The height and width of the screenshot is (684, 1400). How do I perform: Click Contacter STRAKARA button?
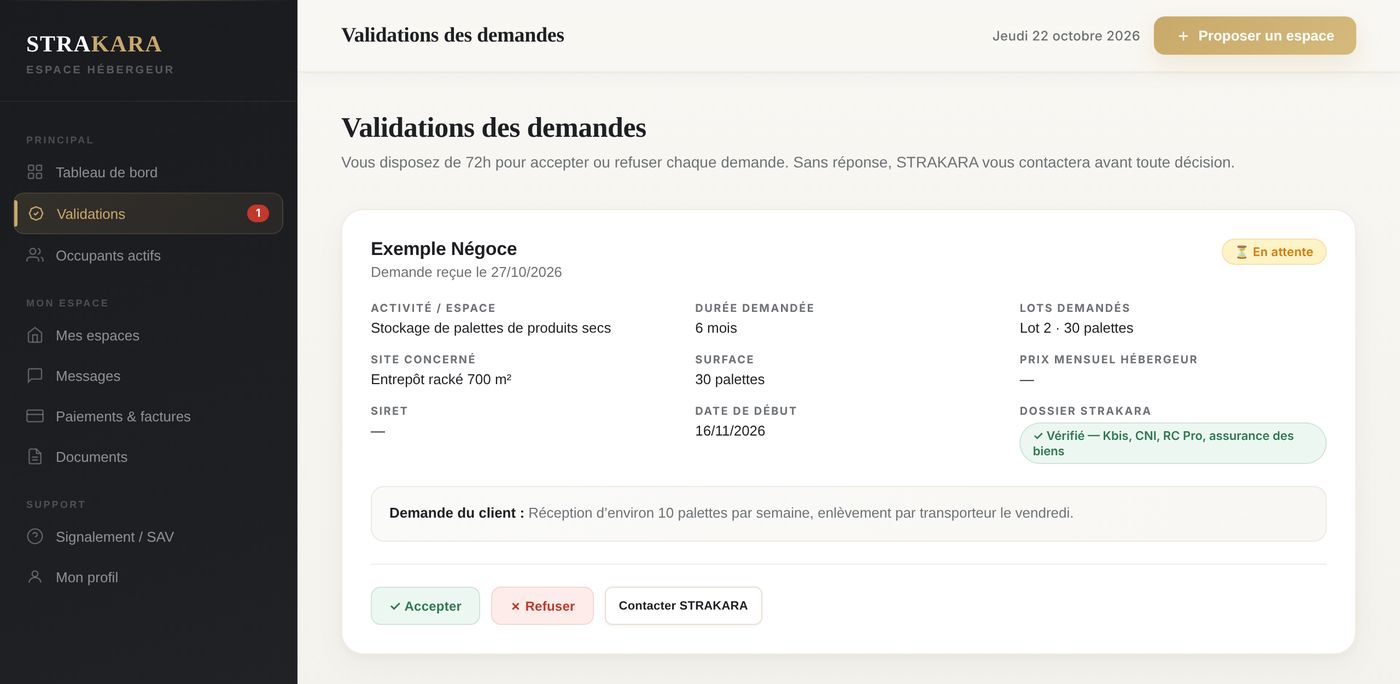coord(683,606)
